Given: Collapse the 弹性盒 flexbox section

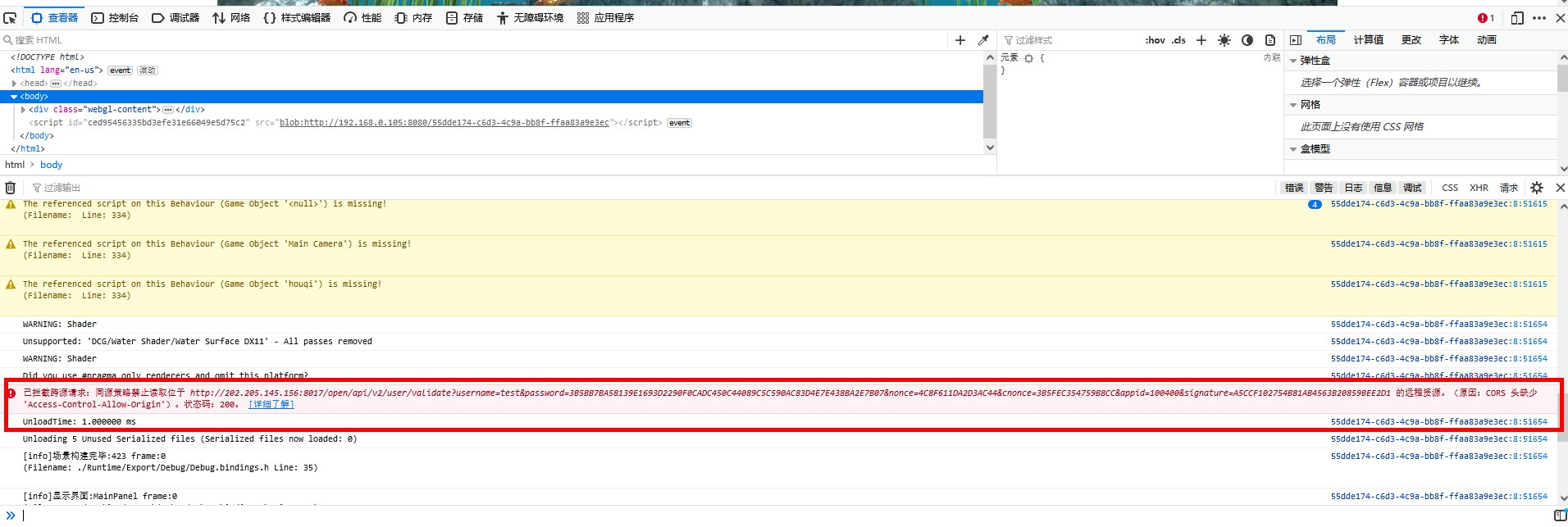Looking at the screenshot, I should click(x=1293, y=61).
